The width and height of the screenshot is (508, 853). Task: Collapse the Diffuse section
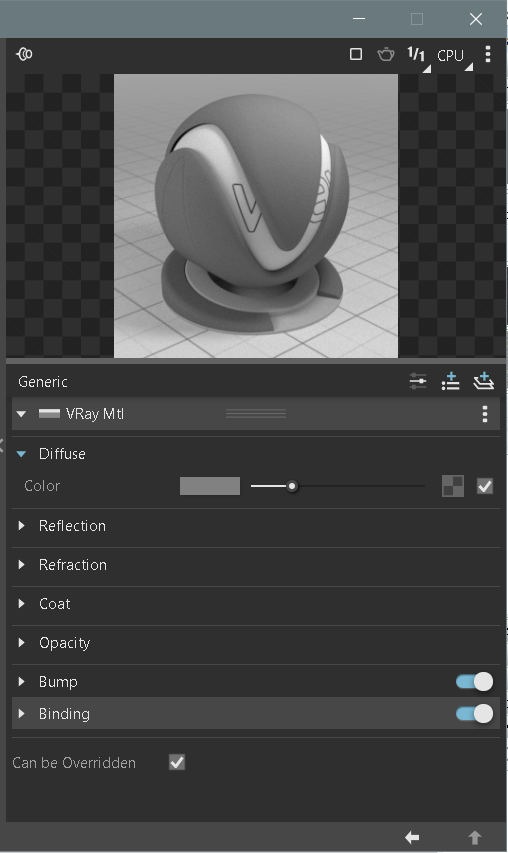[22, 454]
